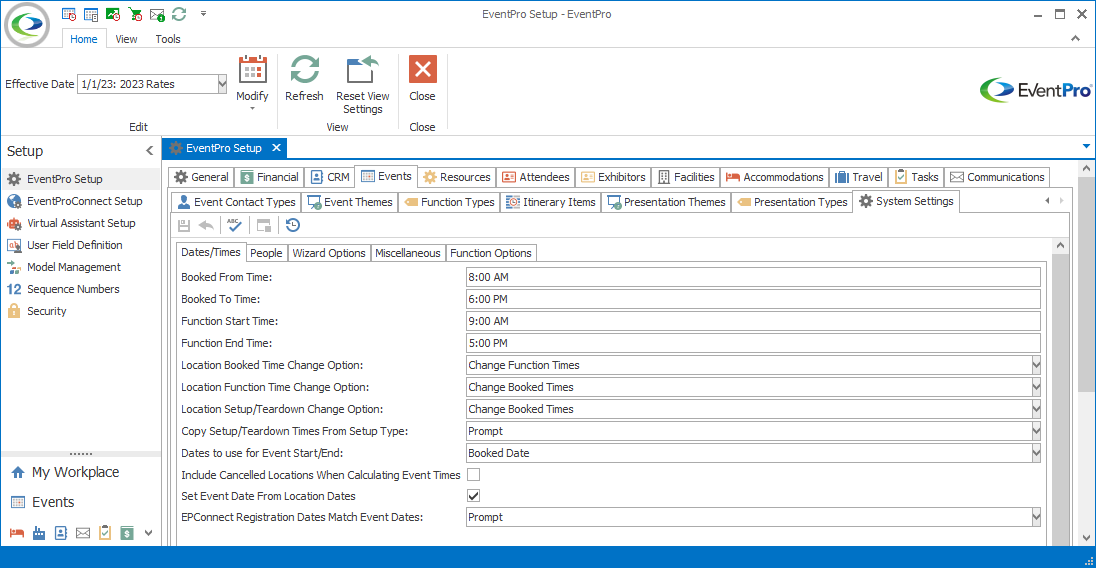This screenshot has width=1096, height=568.
Task: Open EPConnect Registration Dates dropdown
Action: coord(1036,517)
